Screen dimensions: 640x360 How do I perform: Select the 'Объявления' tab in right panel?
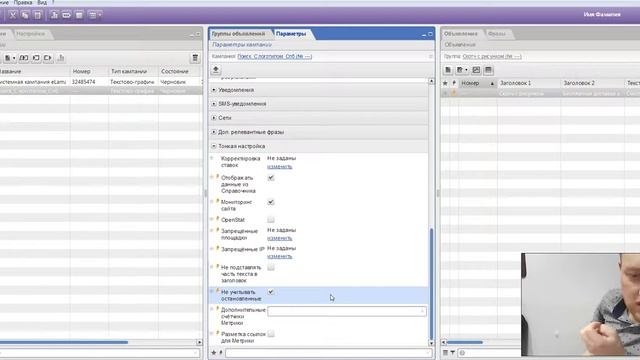(460, 34)
